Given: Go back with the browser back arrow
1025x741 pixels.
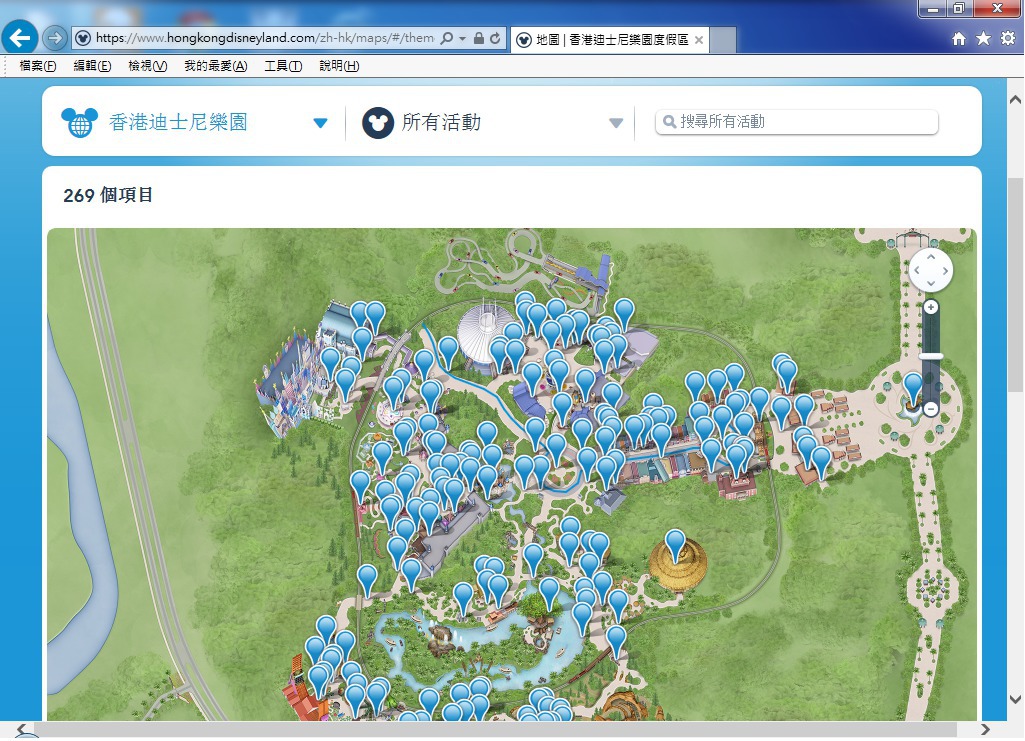Looking at the screenshot, I should point(20,38).
